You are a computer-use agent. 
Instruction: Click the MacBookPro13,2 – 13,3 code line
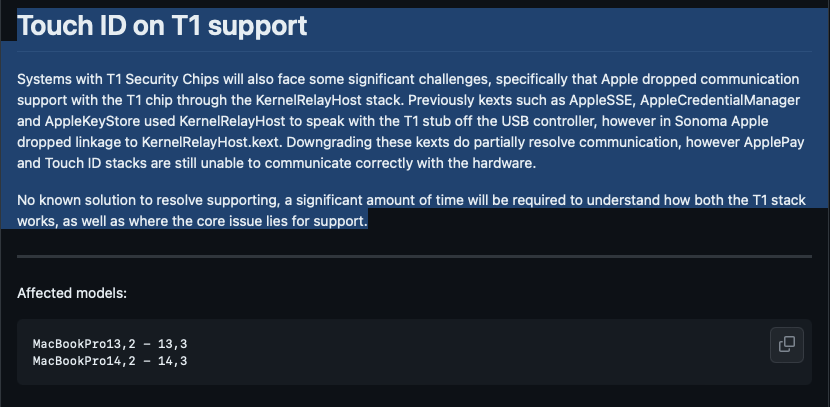click(x=110, y=344)
